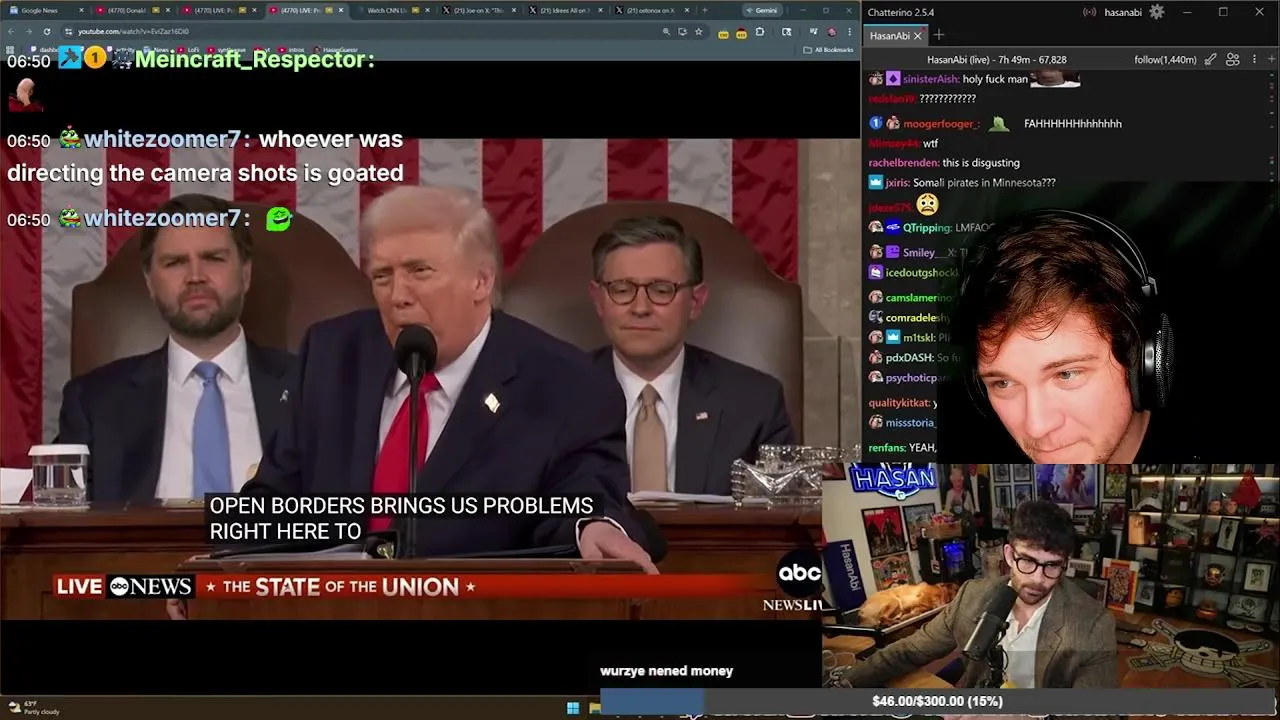Open jxiris username in chat
Viewport: 1280px width, 720px height.
(x=898, y=183)
